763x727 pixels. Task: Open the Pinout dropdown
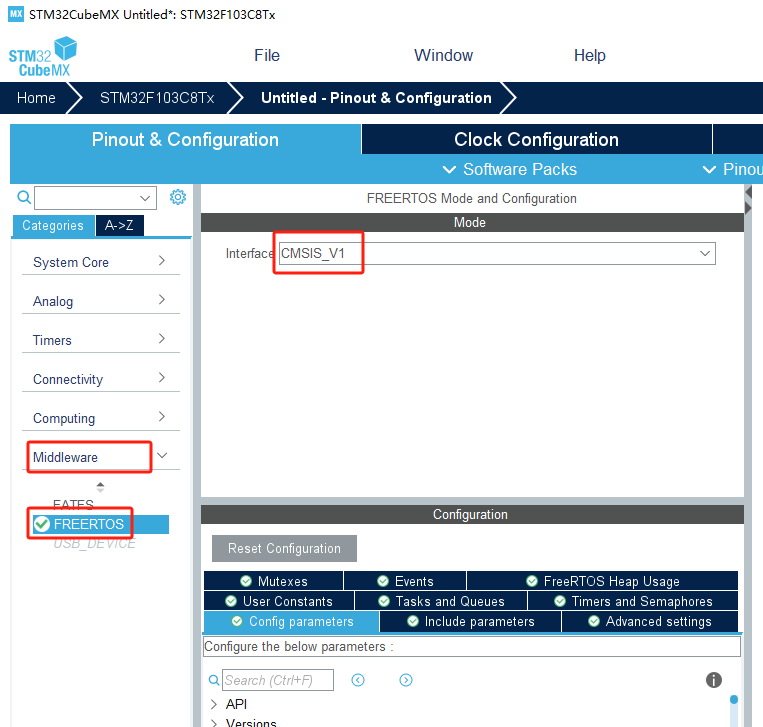click(x=732, y=169)
